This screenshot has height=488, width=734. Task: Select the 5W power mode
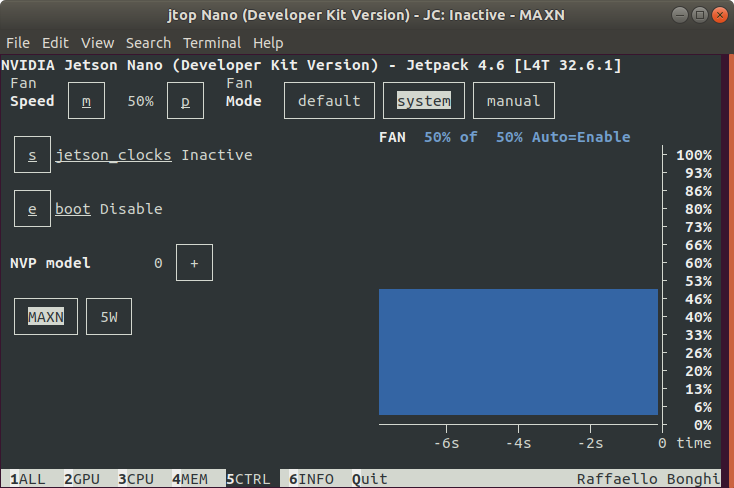pyautogui.click(x=109, y=317)
